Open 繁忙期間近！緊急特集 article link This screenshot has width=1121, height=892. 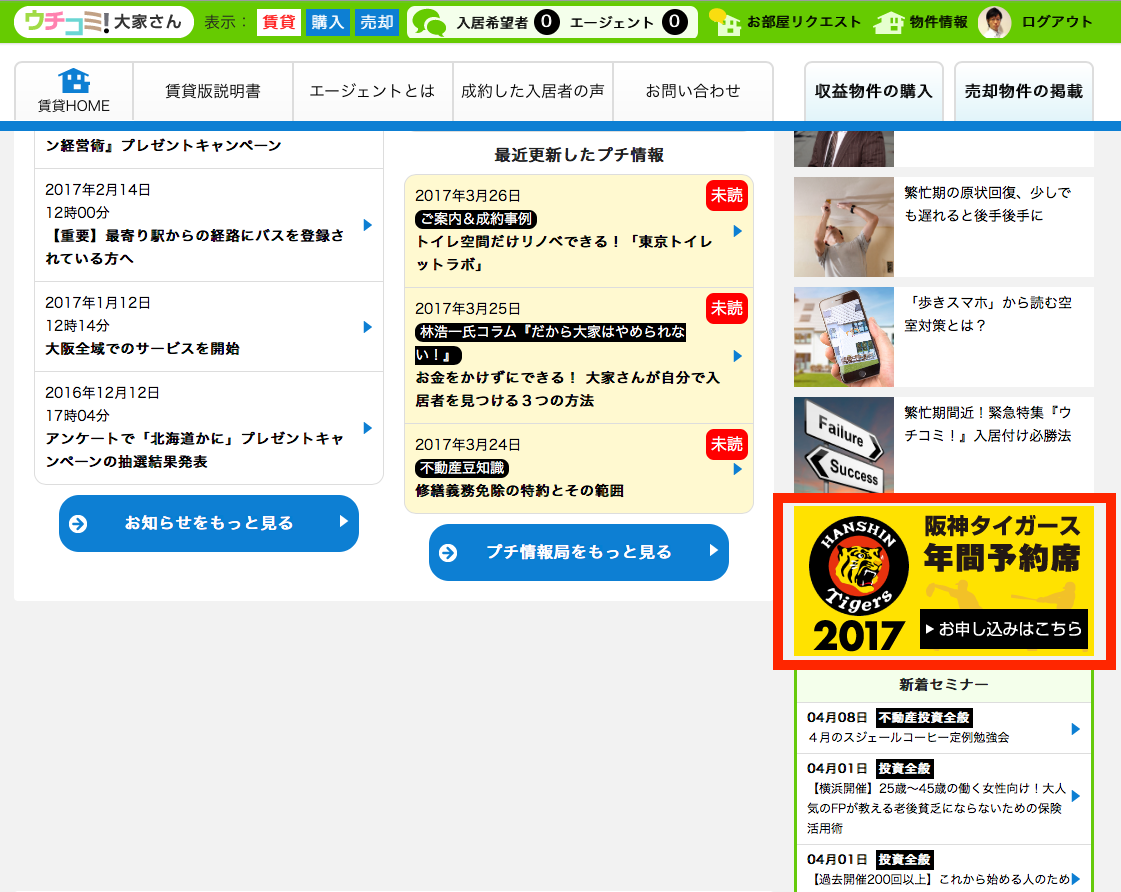point(987,424)
